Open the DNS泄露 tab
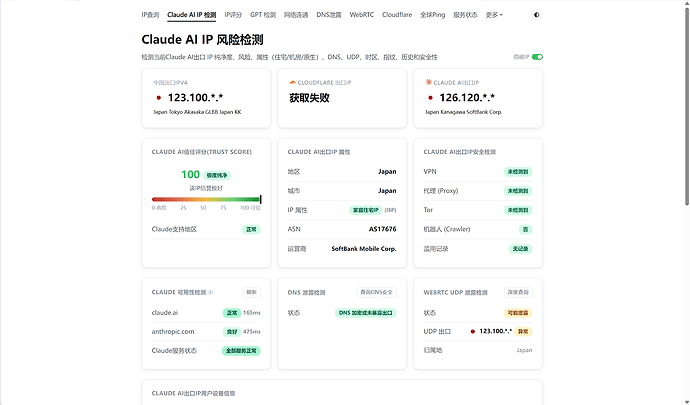 329,15
